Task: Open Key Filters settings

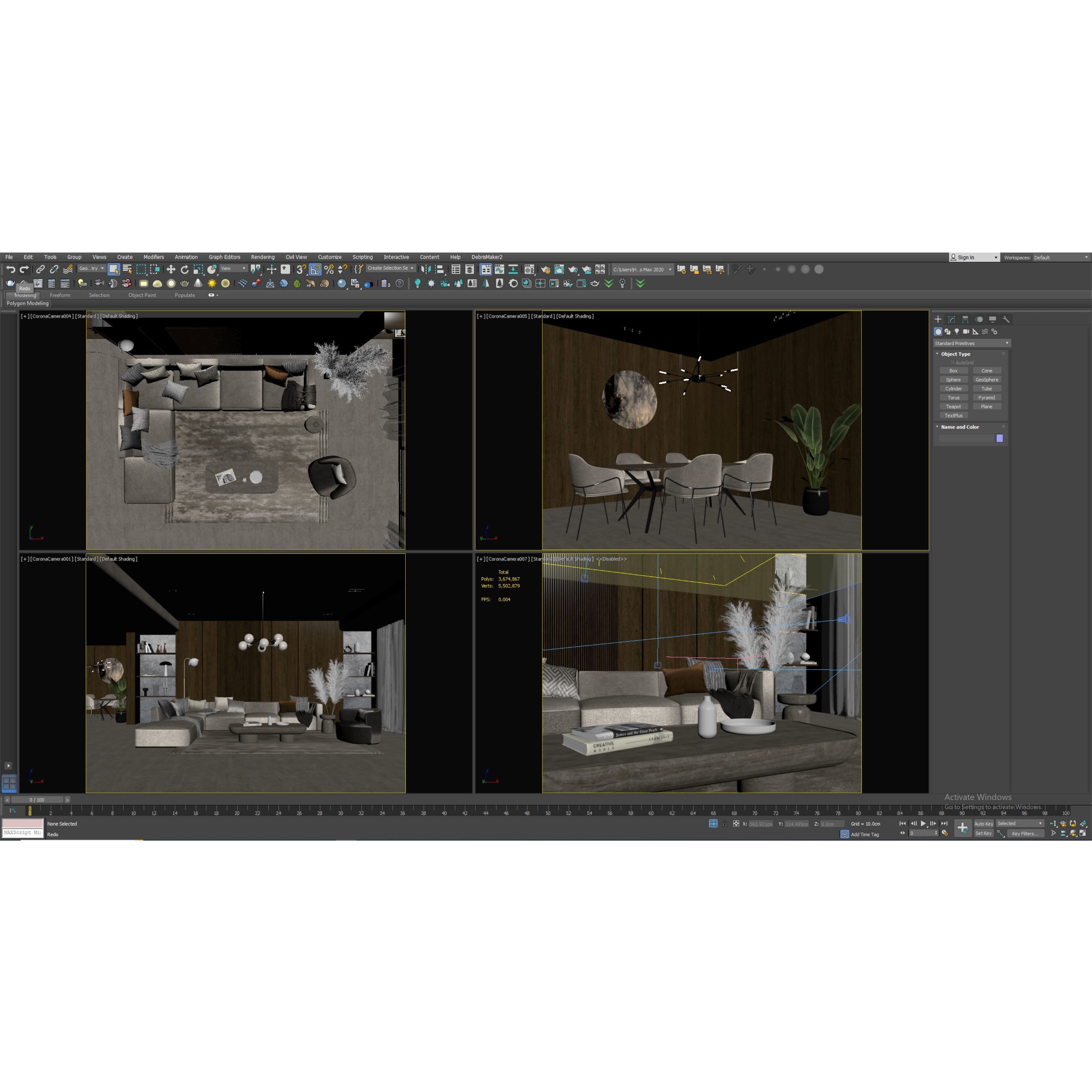Action: [1025, 834]
